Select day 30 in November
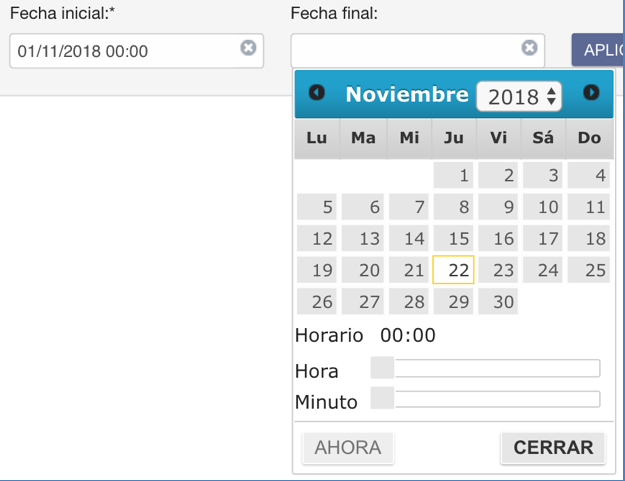Screen dimensions: 625x481 [x=498, y=301]
